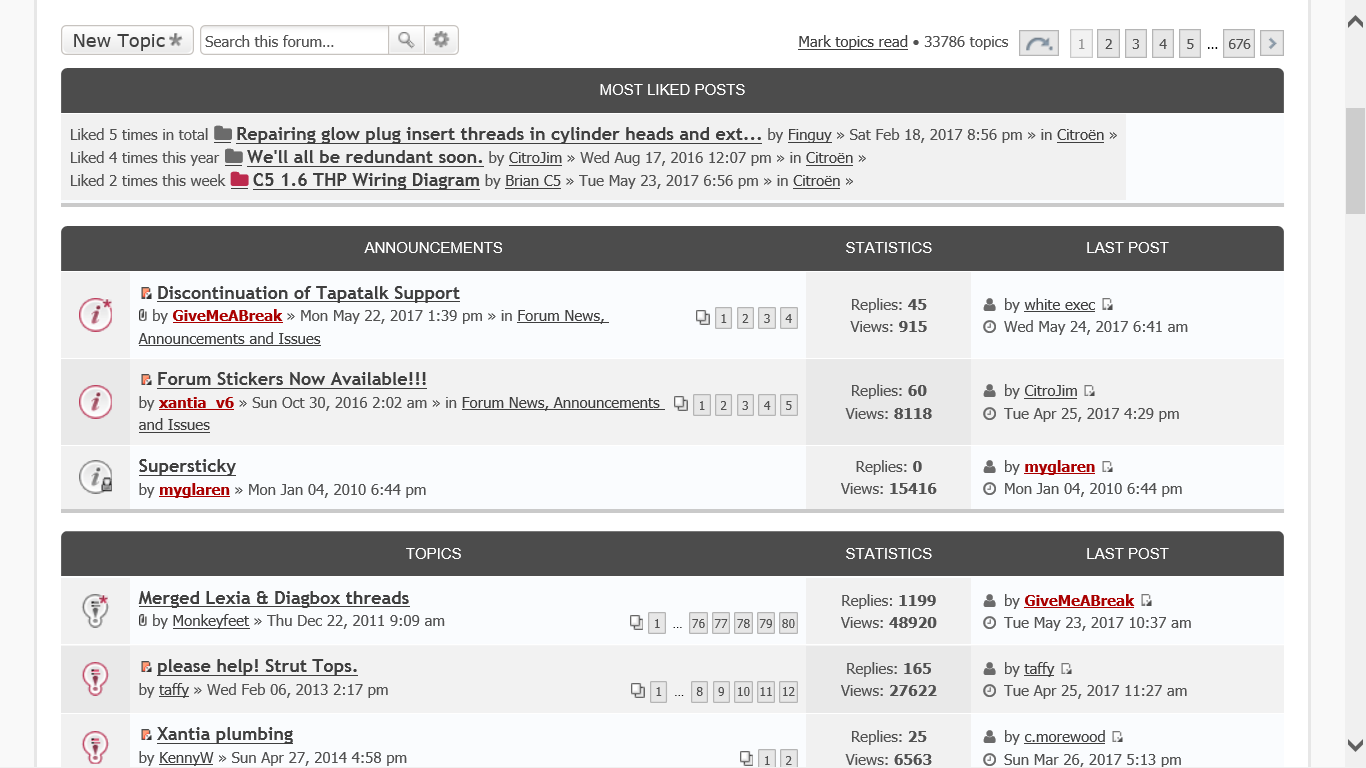Open We'll all be redundant soon topic

point(365,157)
